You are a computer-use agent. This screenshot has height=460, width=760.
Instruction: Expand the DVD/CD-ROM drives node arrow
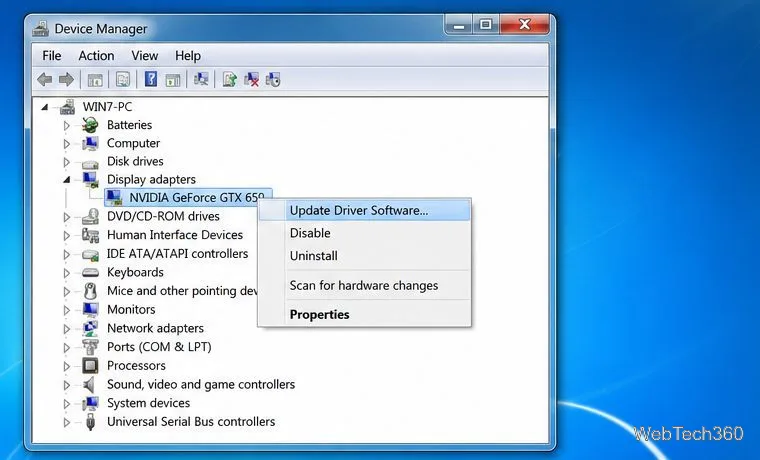67,217
